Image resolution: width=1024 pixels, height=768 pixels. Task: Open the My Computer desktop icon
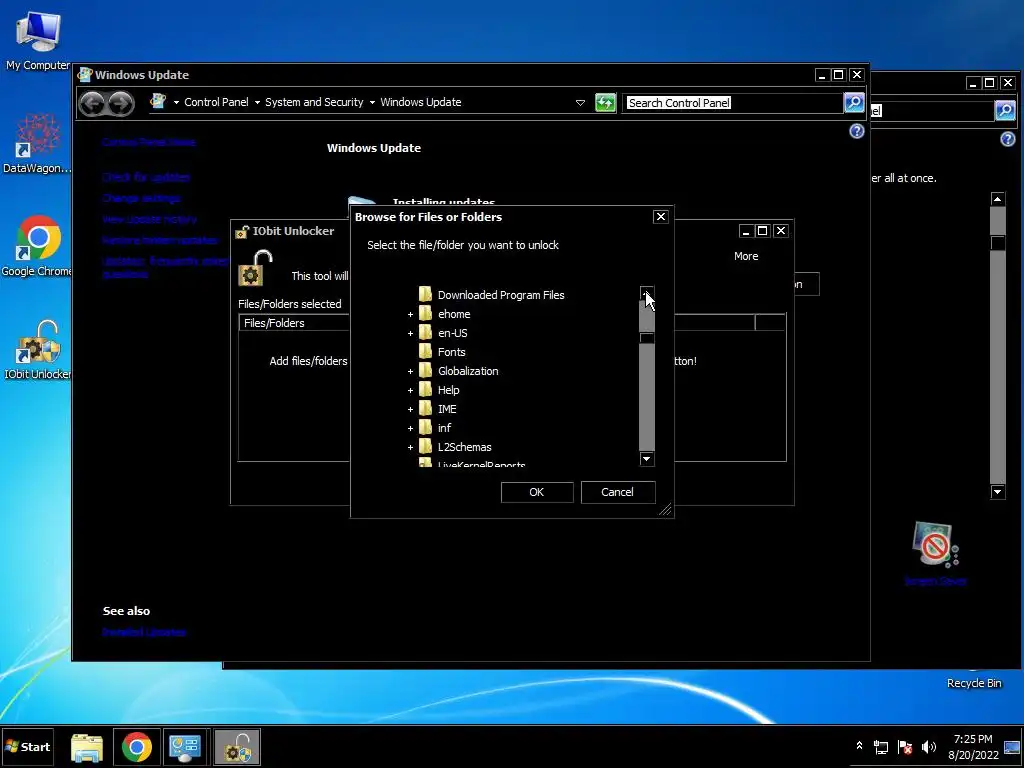tap(38, 39)
